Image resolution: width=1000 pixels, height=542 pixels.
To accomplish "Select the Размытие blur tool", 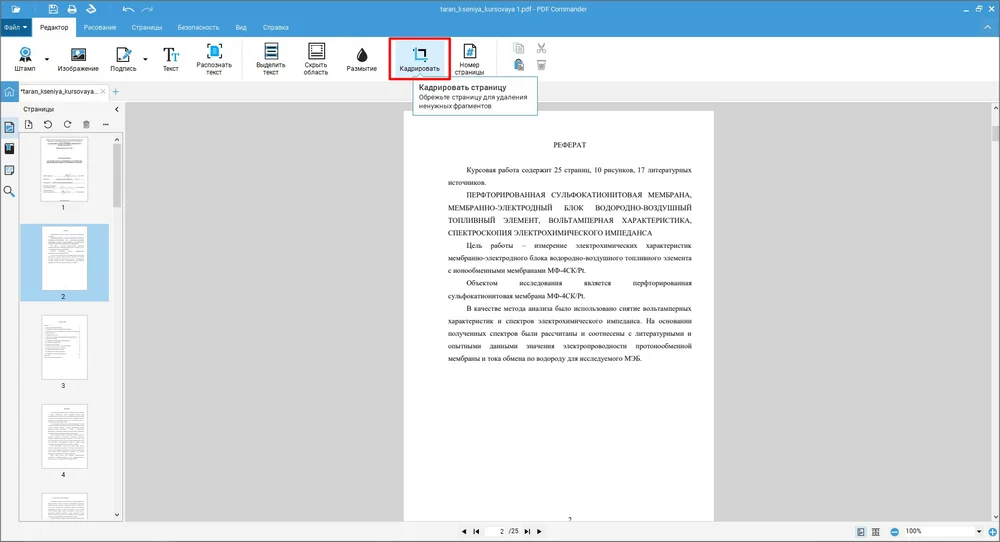I will 362,59.
